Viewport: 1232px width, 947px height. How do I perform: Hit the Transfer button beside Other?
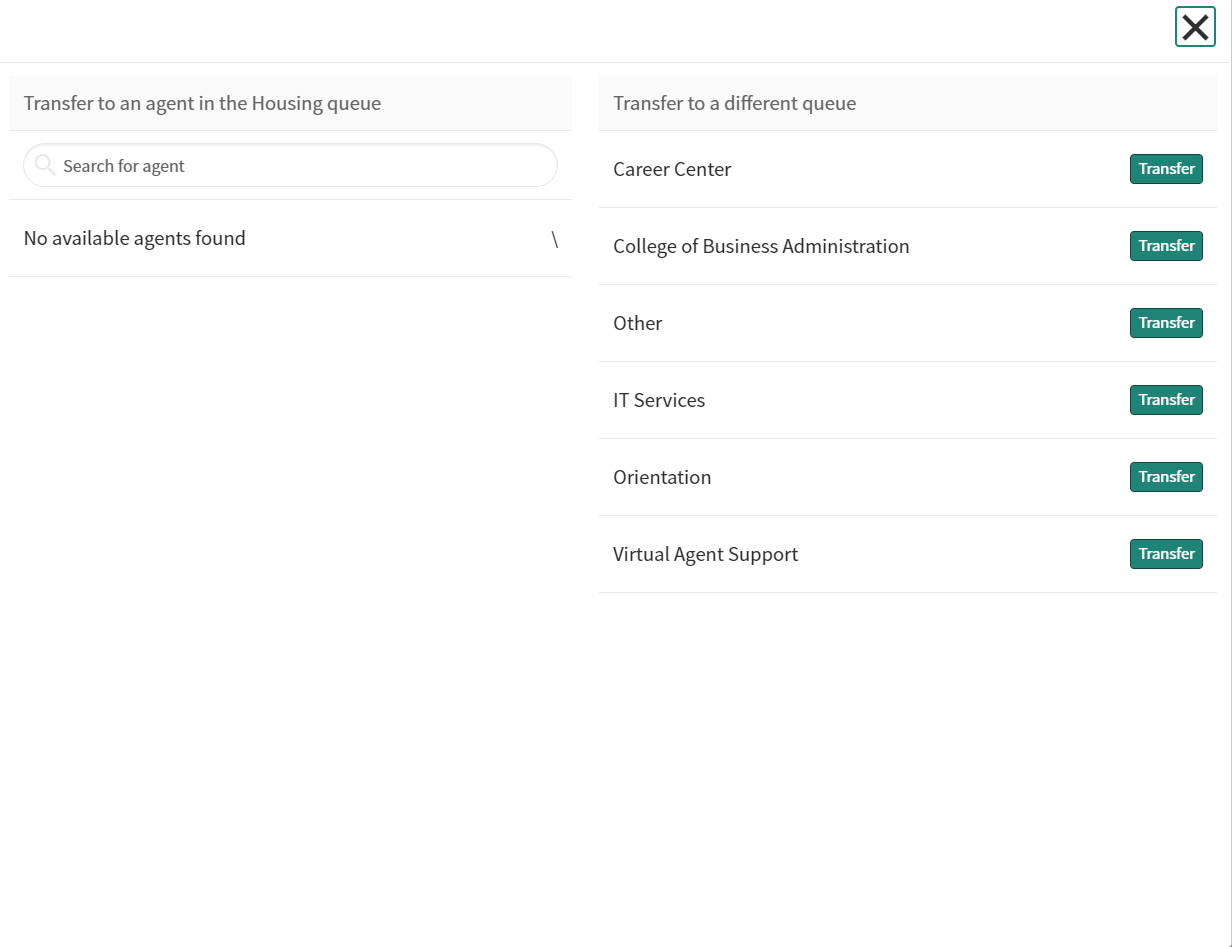pos(1166,323)
